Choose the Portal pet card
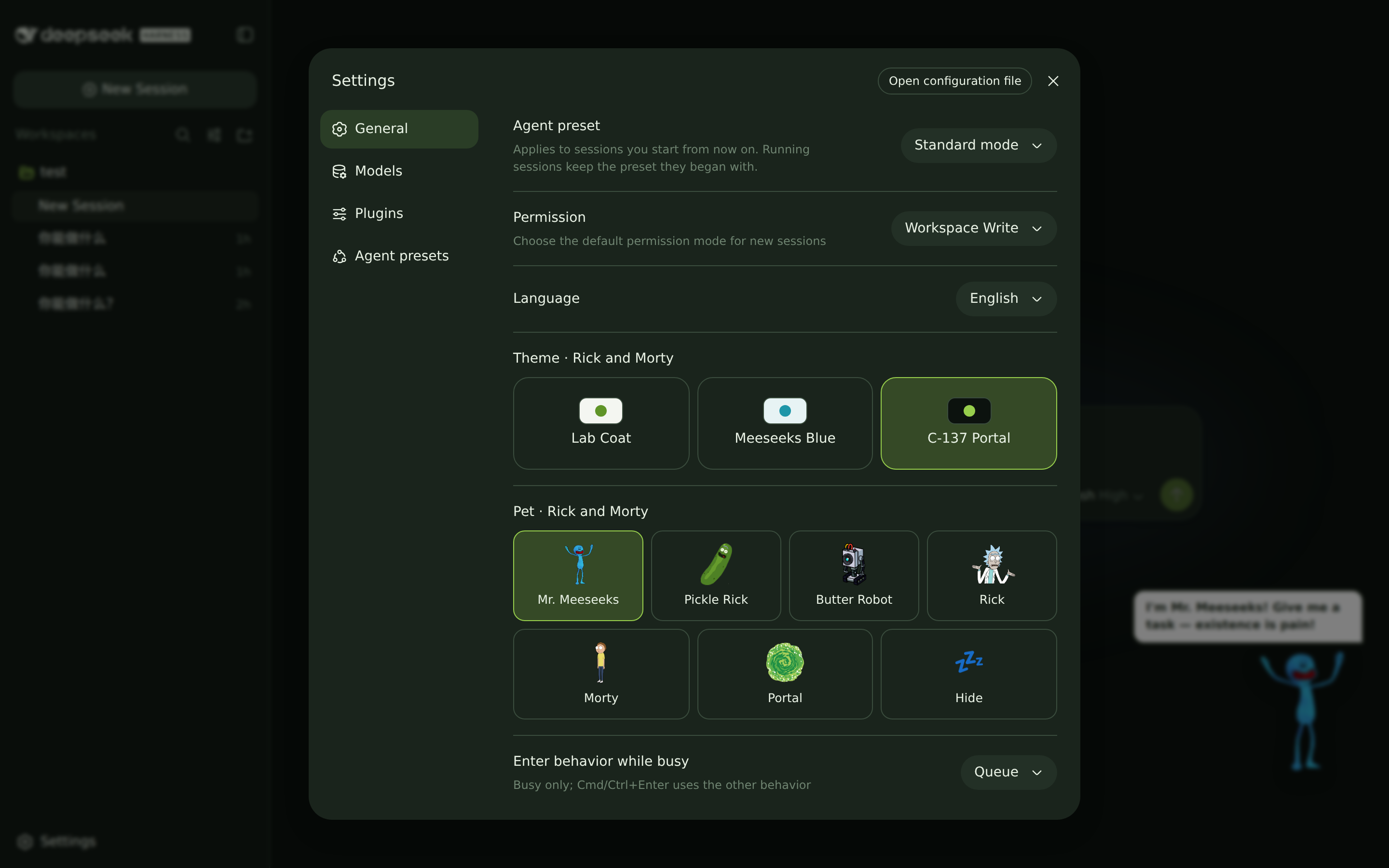Viewport: 1389px width, 868px height. coord(785,674)
